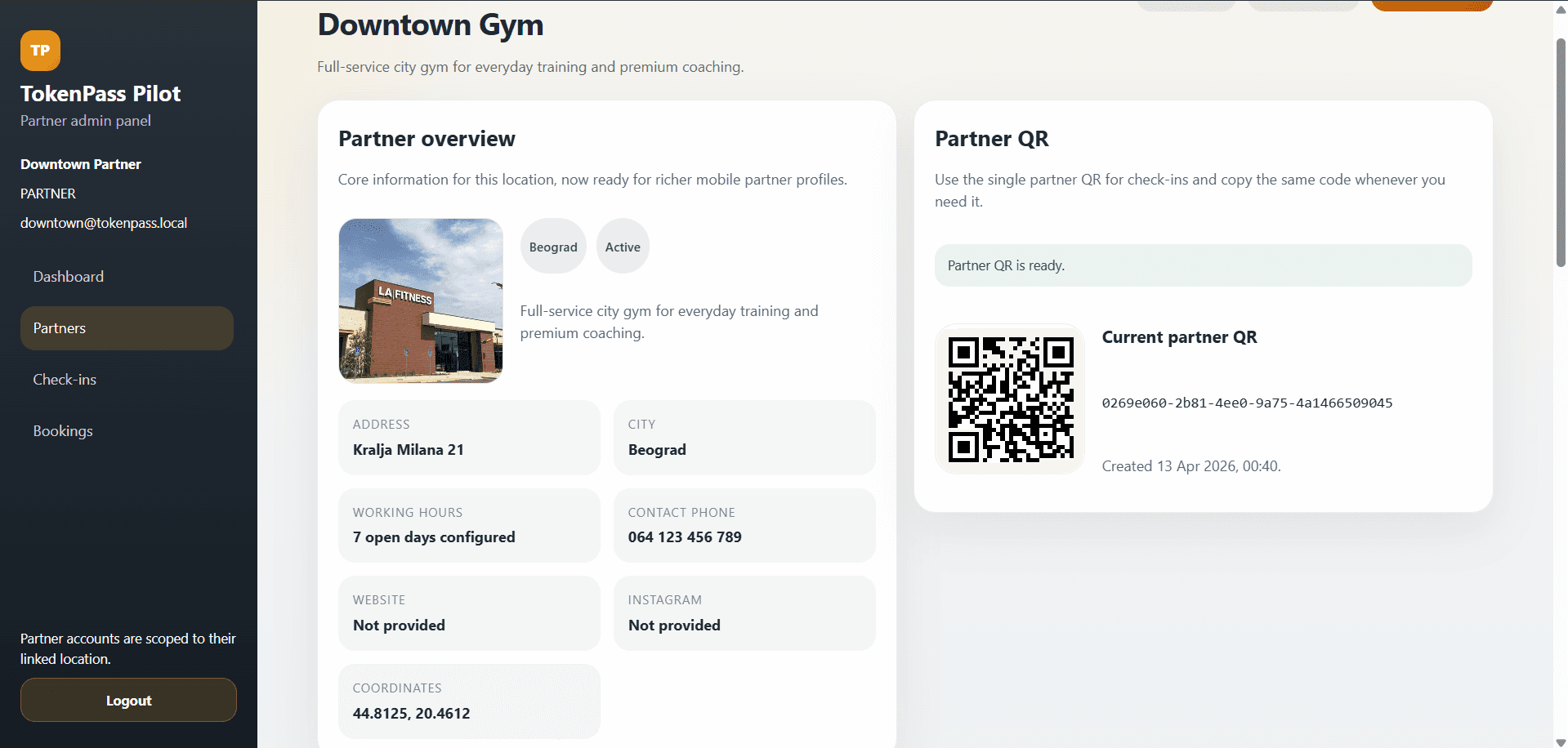Screen dimensions: 1568x748
Task: Click the Downtown Gym storefront photo
Action: tap(420, 300)
